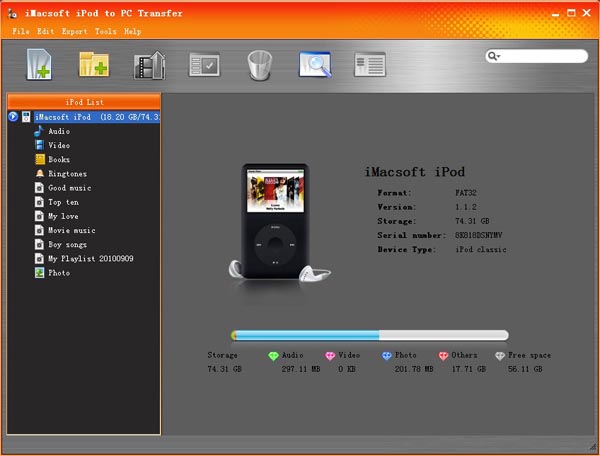Click the 56.11 GB free space value
This screenshot has width=600, height=456.
tap(525, 369)
